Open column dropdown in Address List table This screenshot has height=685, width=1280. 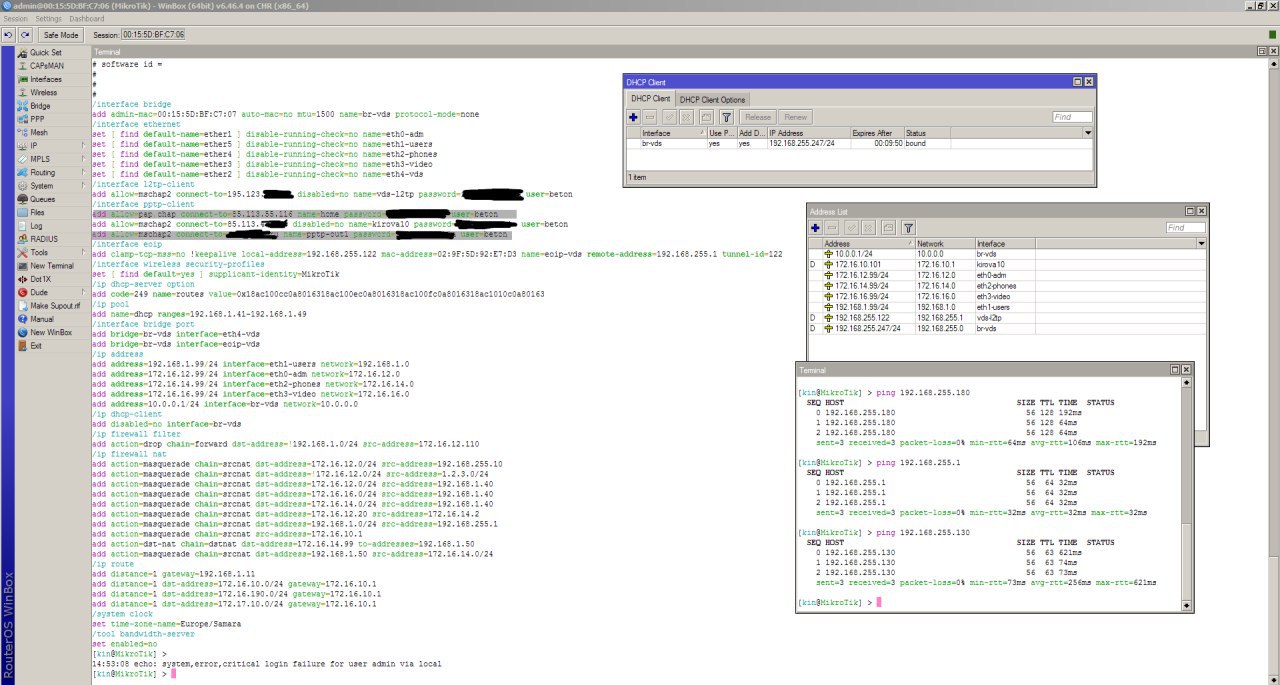pos(1200,243)
